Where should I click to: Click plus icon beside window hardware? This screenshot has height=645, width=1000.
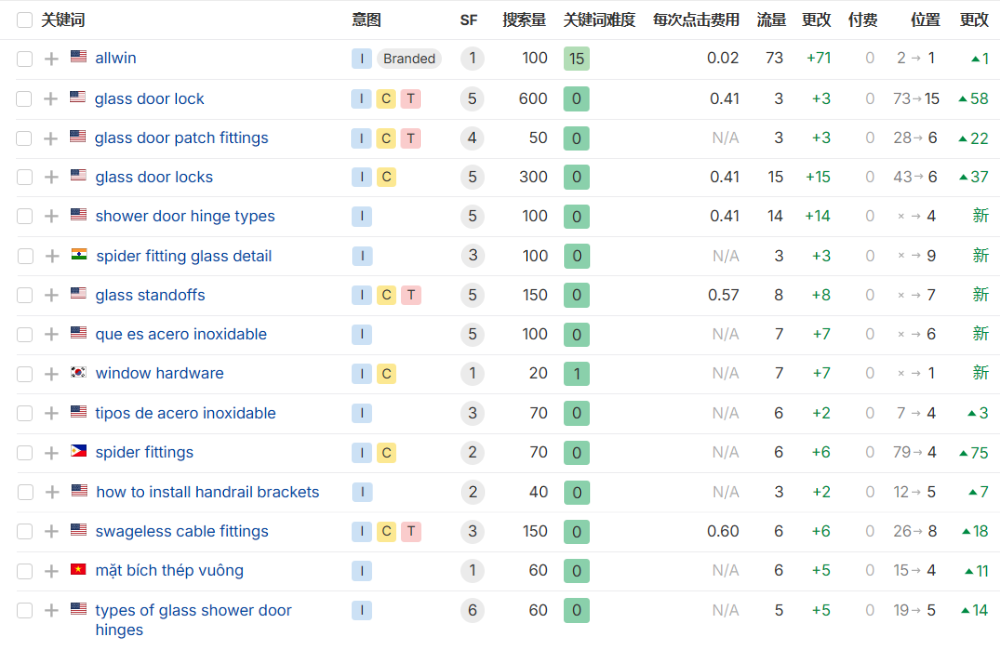click(x=52, y=374)
